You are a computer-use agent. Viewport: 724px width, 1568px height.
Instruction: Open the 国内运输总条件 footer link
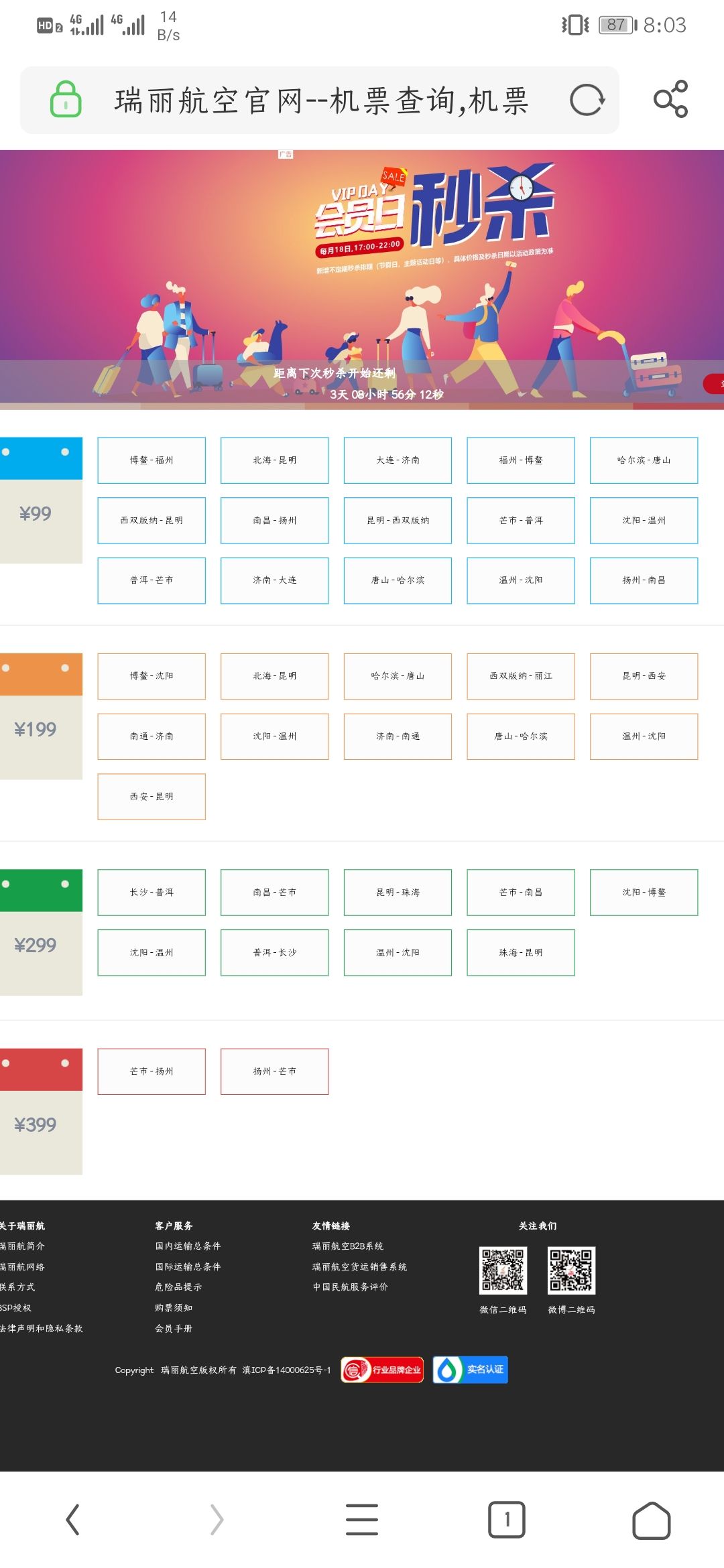coord(188,1246)
